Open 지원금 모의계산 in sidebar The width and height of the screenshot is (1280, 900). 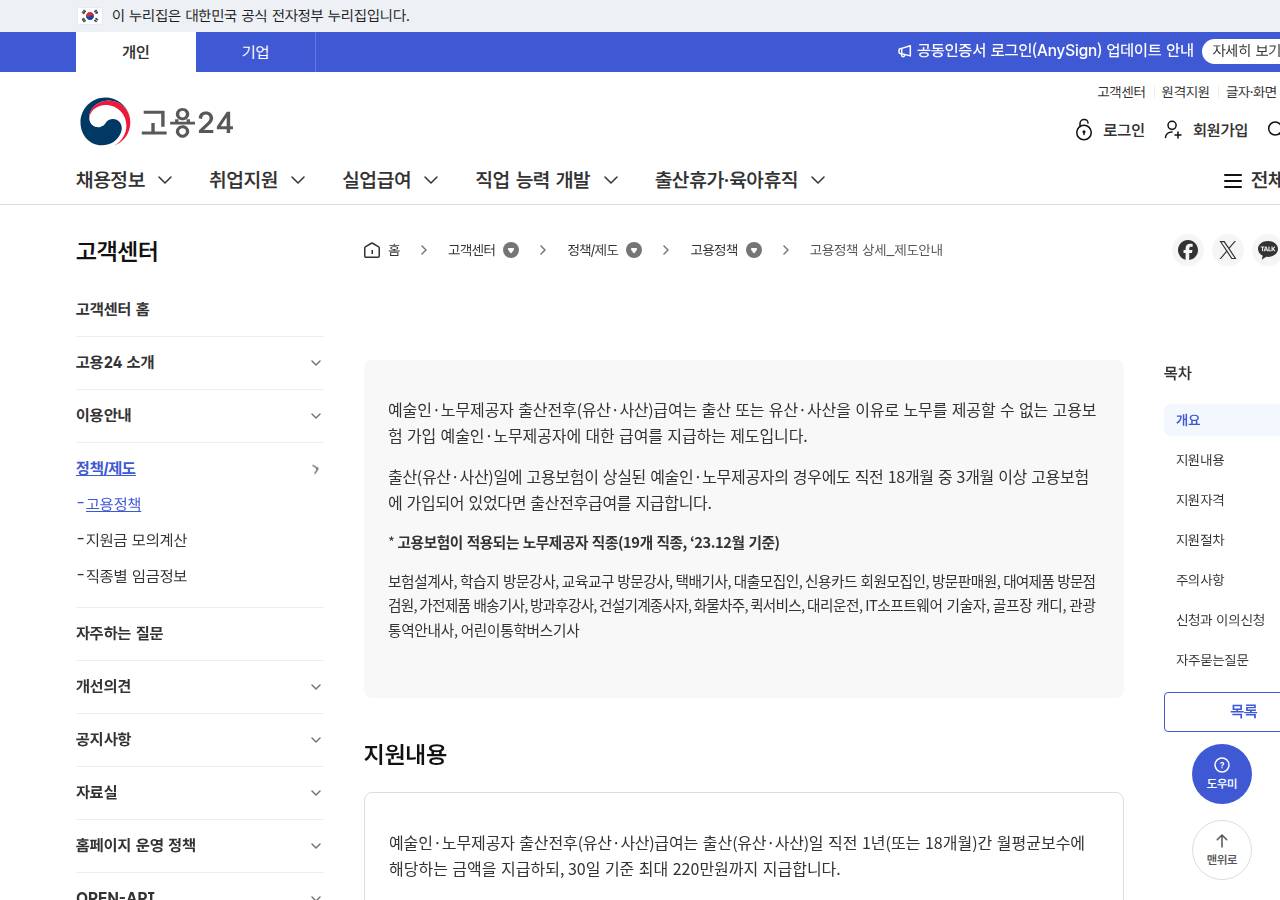click(136, 540)
